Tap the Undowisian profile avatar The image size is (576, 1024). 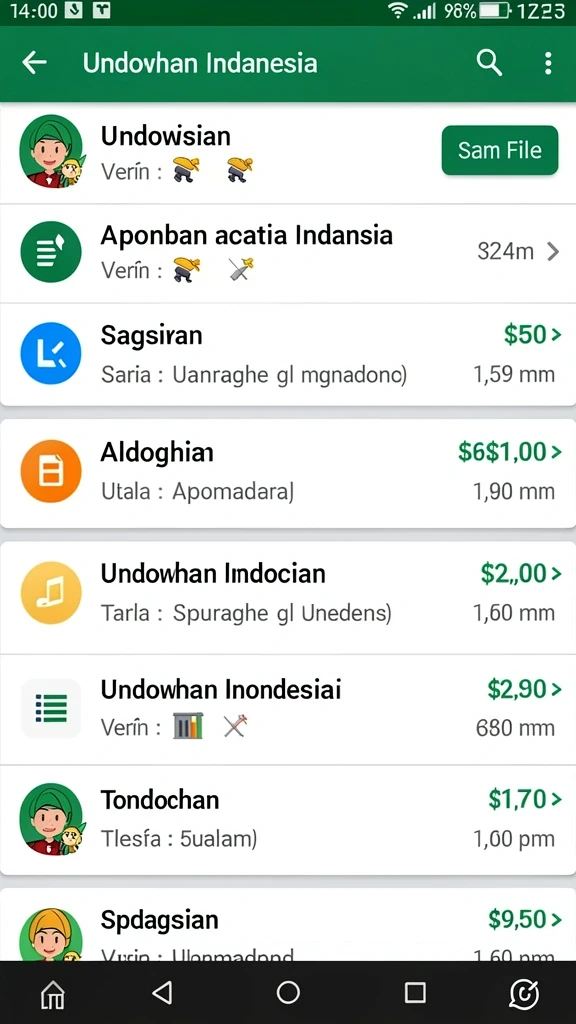52,151
